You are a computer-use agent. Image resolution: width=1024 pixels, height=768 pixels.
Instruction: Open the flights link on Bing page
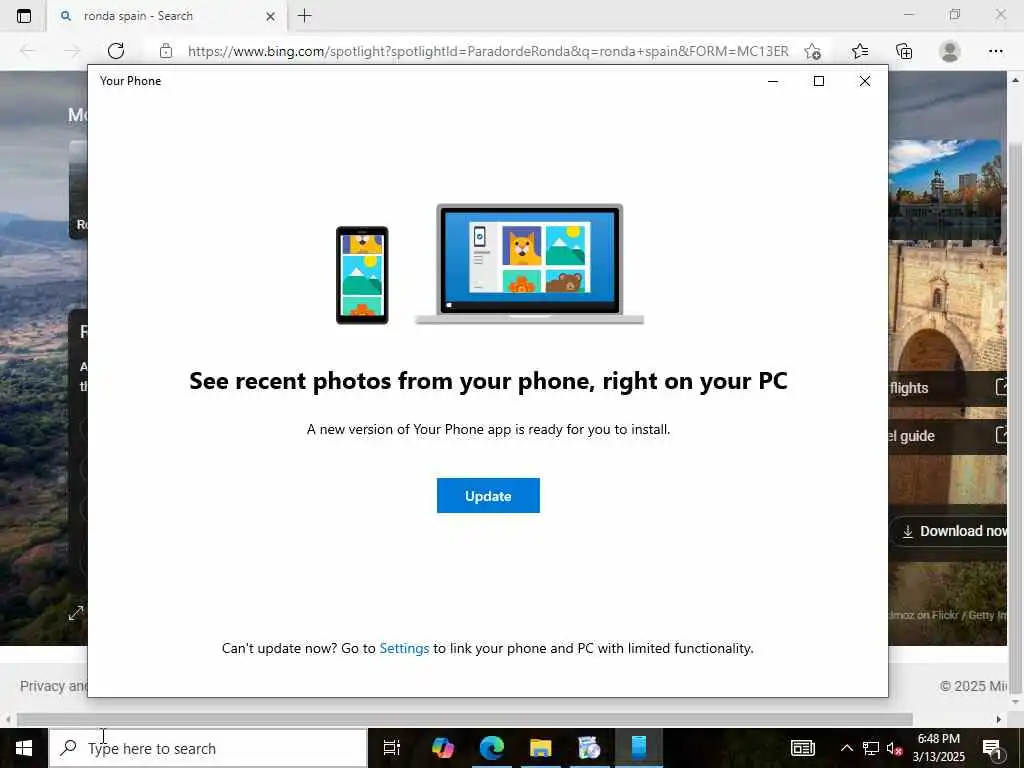pyautogui.click(x=948, y=388)
